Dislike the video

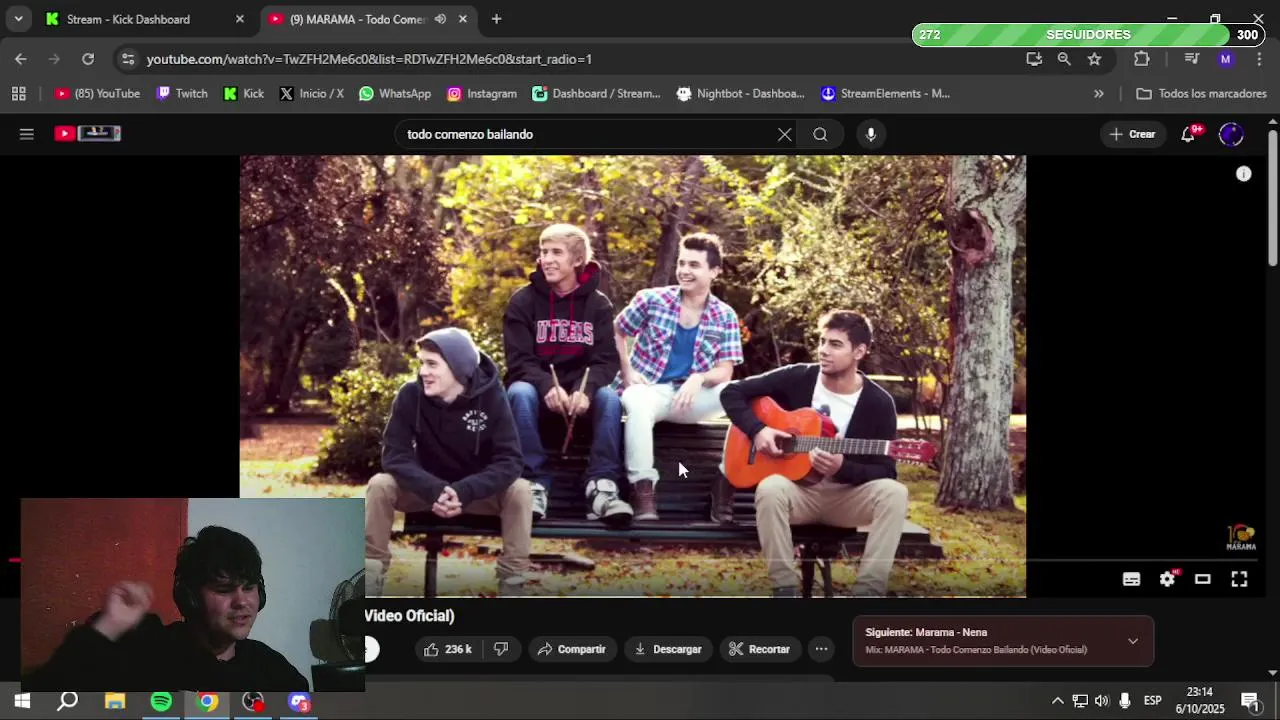501,649
